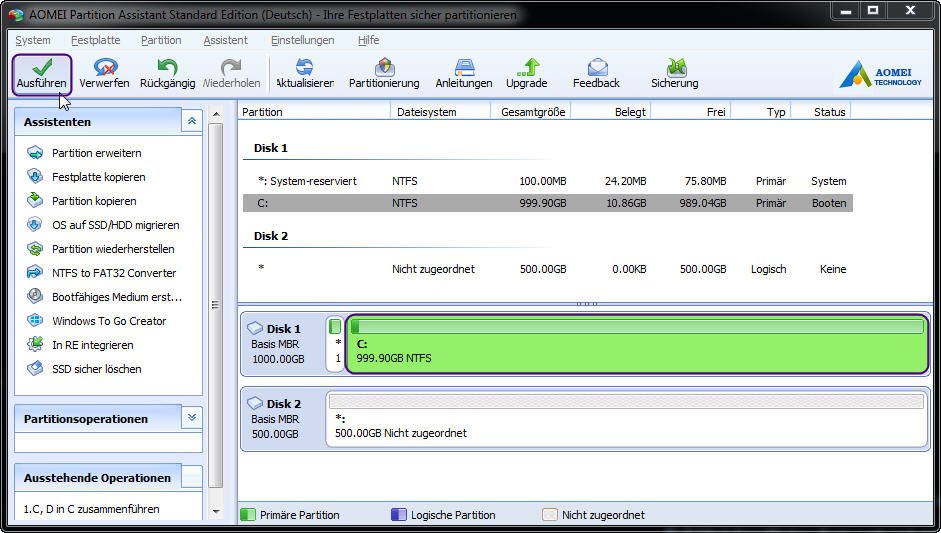Click the Logische Partition blue legend swatch

[398, 515]
